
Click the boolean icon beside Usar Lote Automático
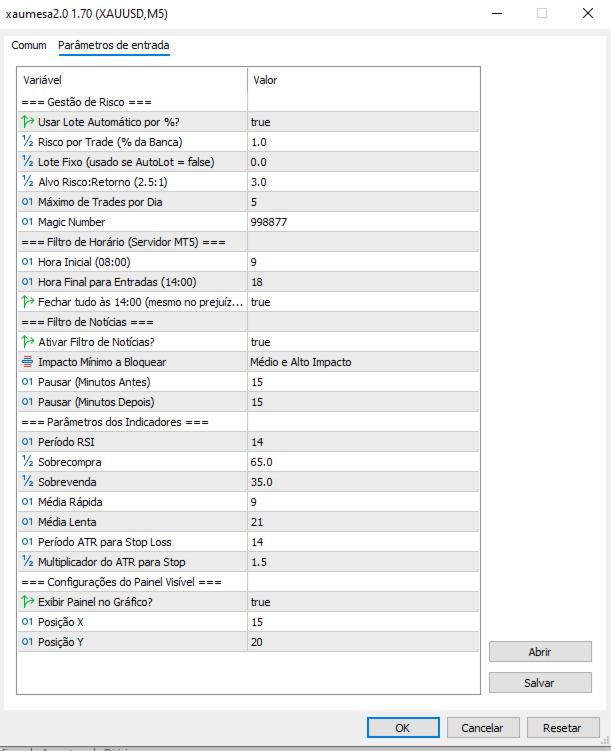(28, 122)
